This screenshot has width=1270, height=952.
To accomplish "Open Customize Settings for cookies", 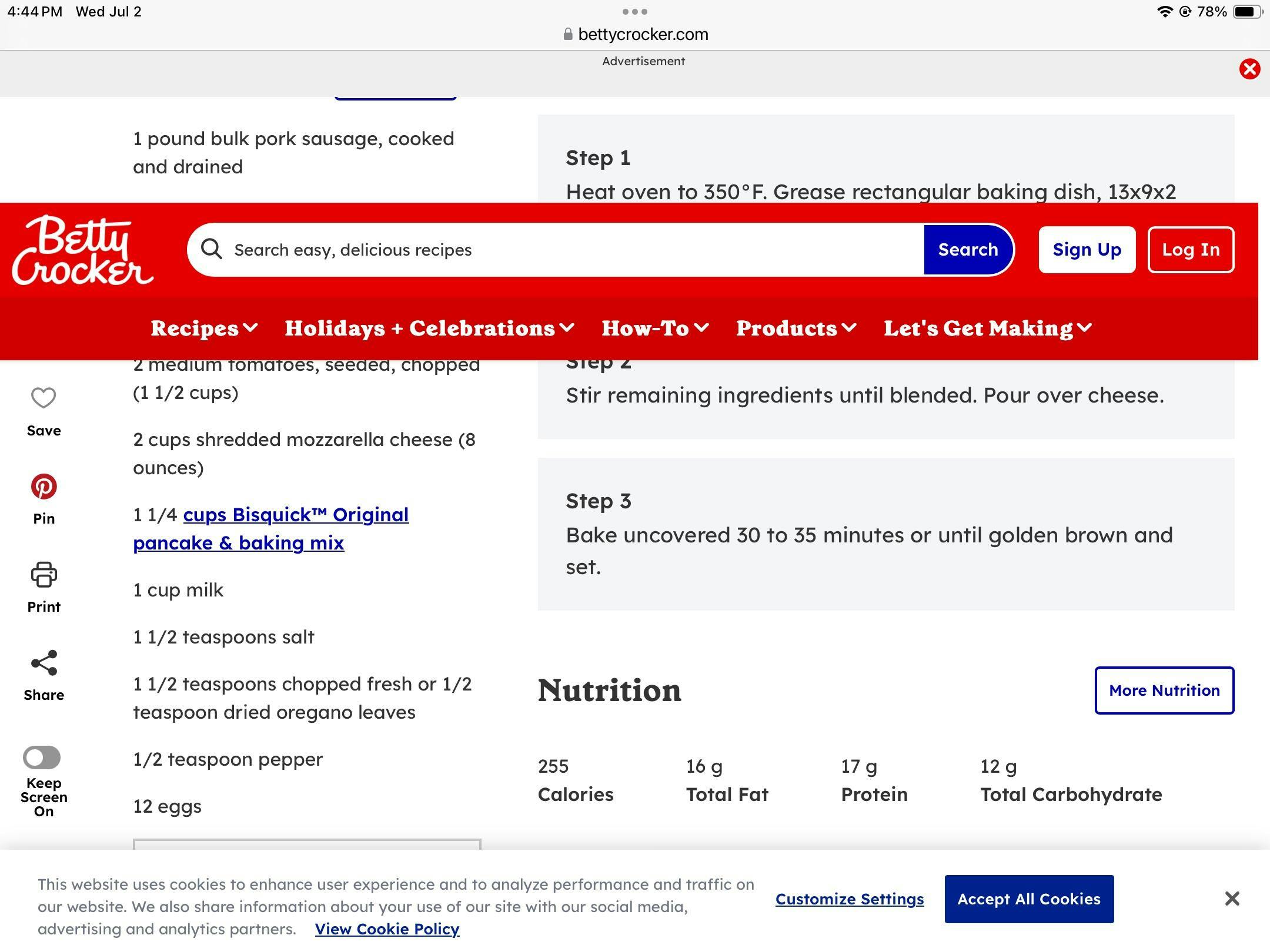I will [x=850, y=899].
